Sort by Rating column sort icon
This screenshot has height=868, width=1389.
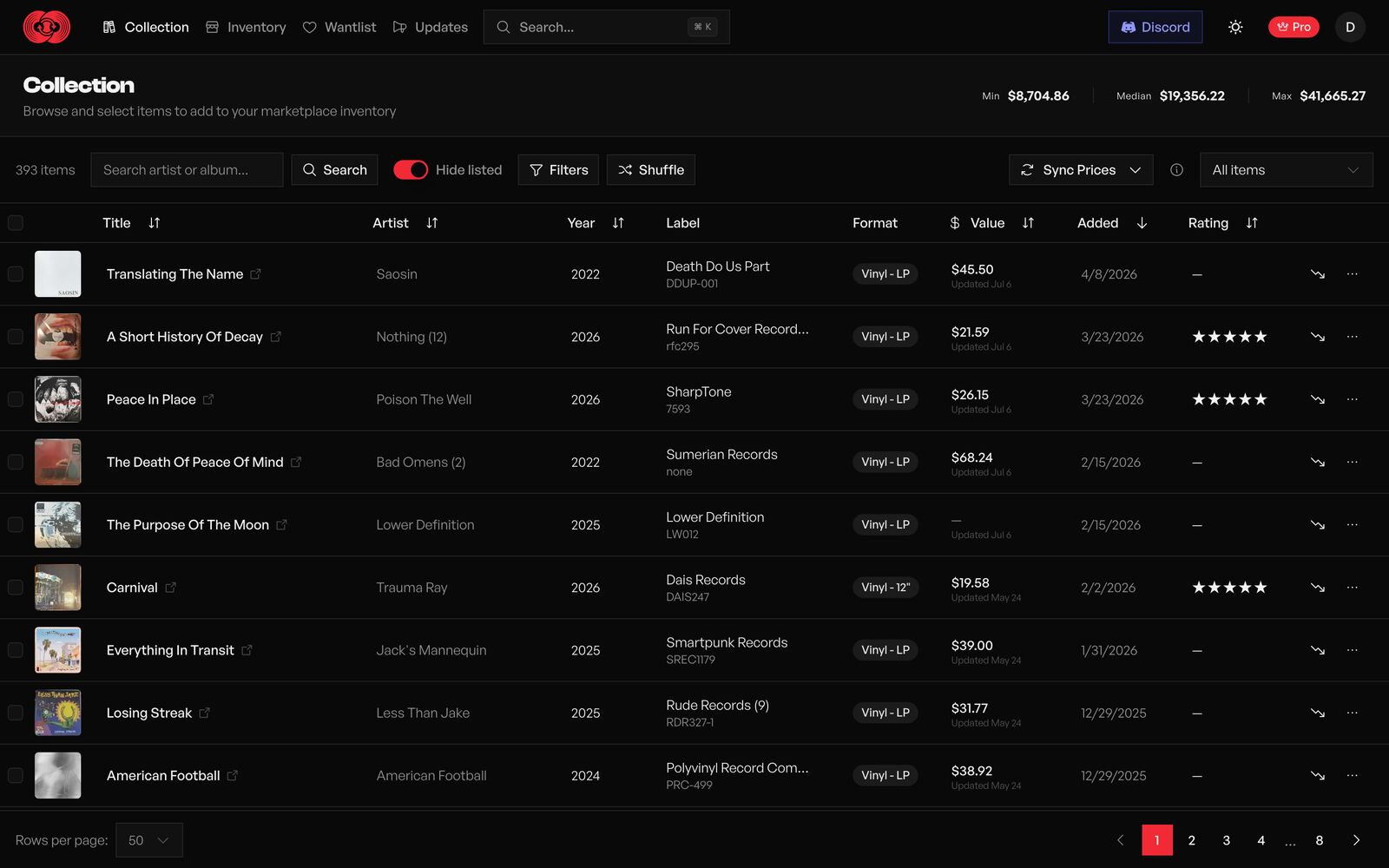coord(1252,223)
